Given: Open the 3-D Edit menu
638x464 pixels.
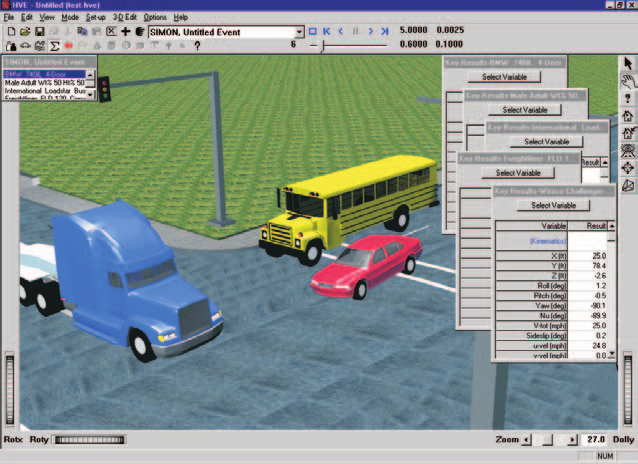Looking at the screenshot, I should [125, 17].
